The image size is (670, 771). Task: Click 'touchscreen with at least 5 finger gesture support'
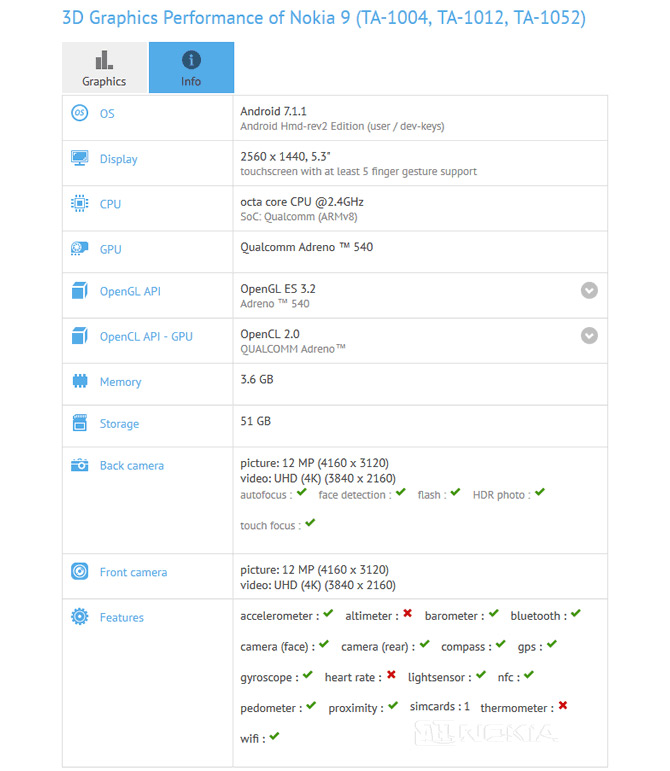[358, 172]
